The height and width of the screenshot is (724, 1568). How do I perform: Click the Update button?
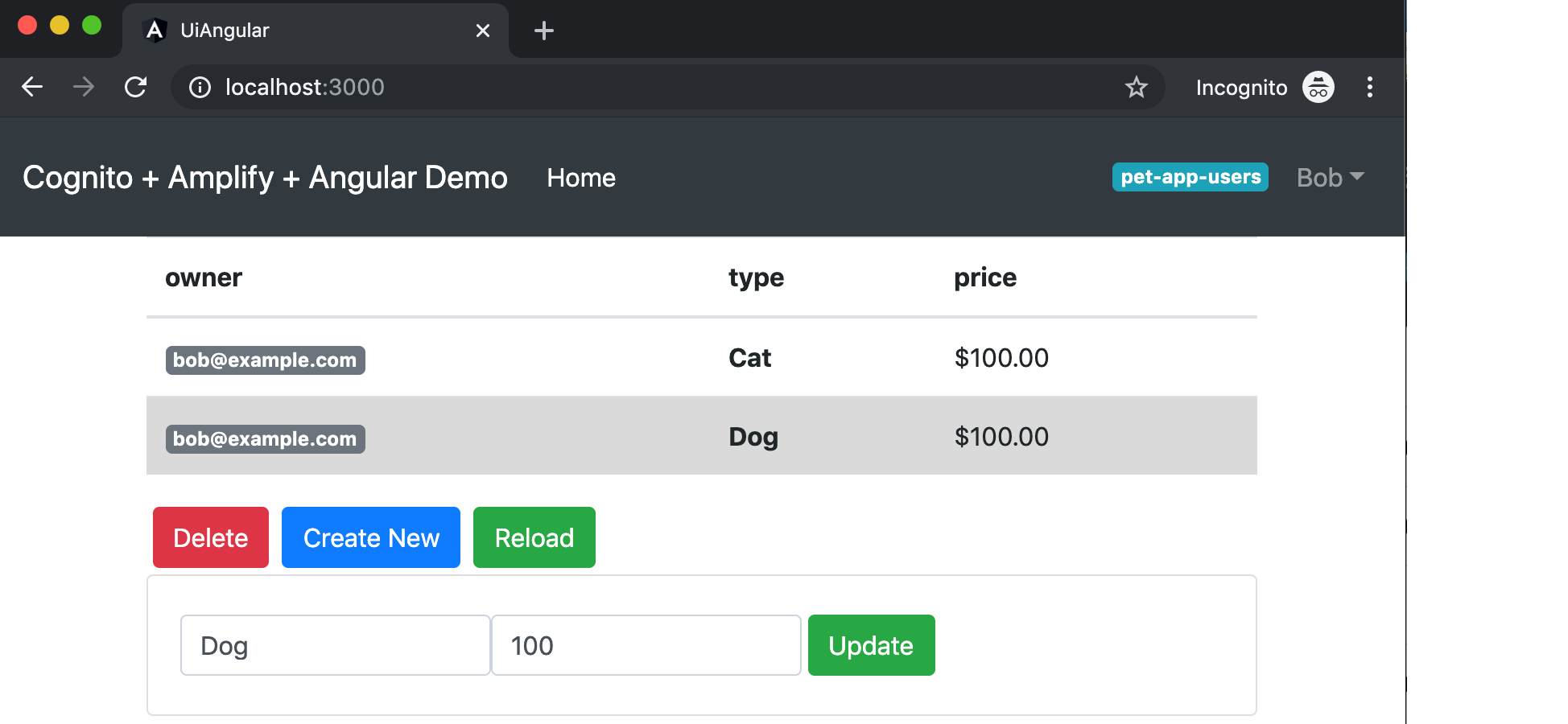(871, 644)
